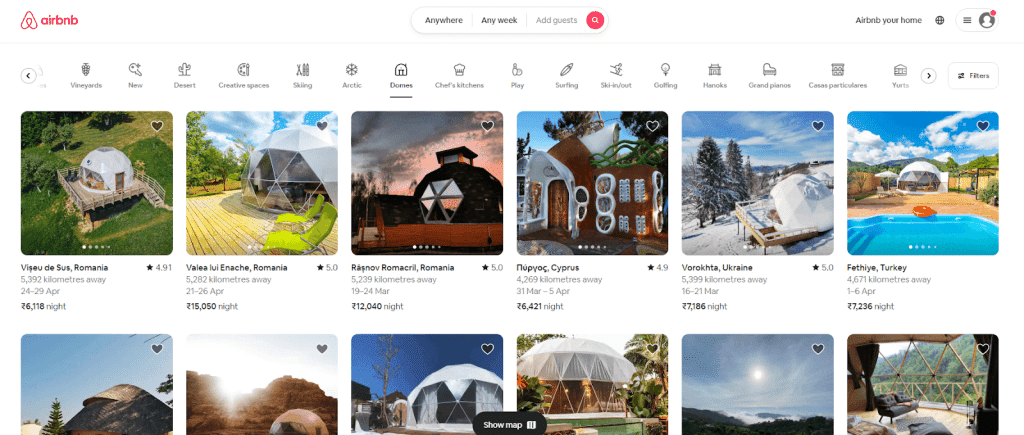Open the Vorokhta snowy dome photo
This screenshot has width=1024, height=435.
pyautogui.click(x=758, y=183)
